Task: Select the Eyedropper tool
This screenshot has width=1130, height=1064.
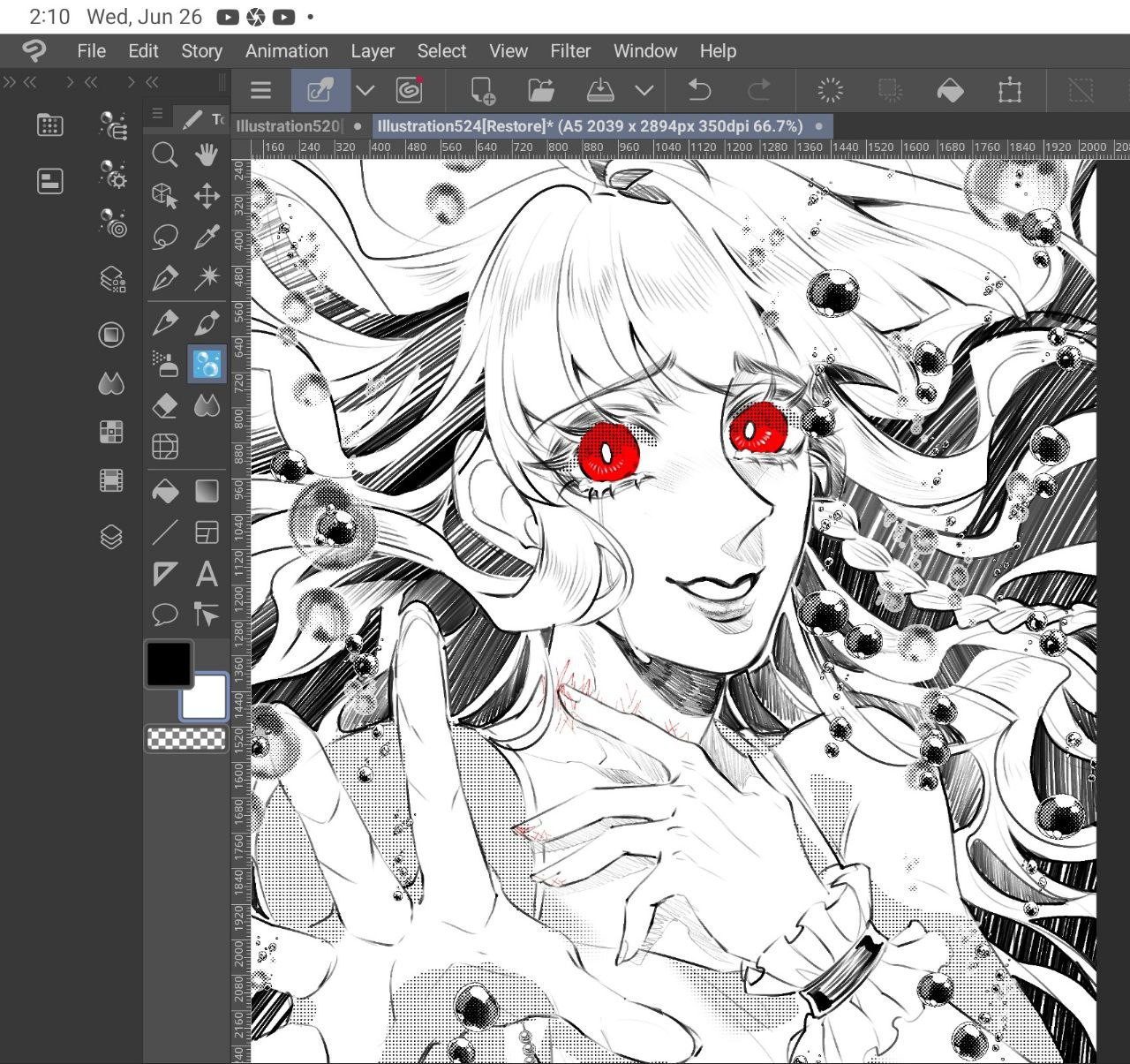Action: tap(207, 237)
